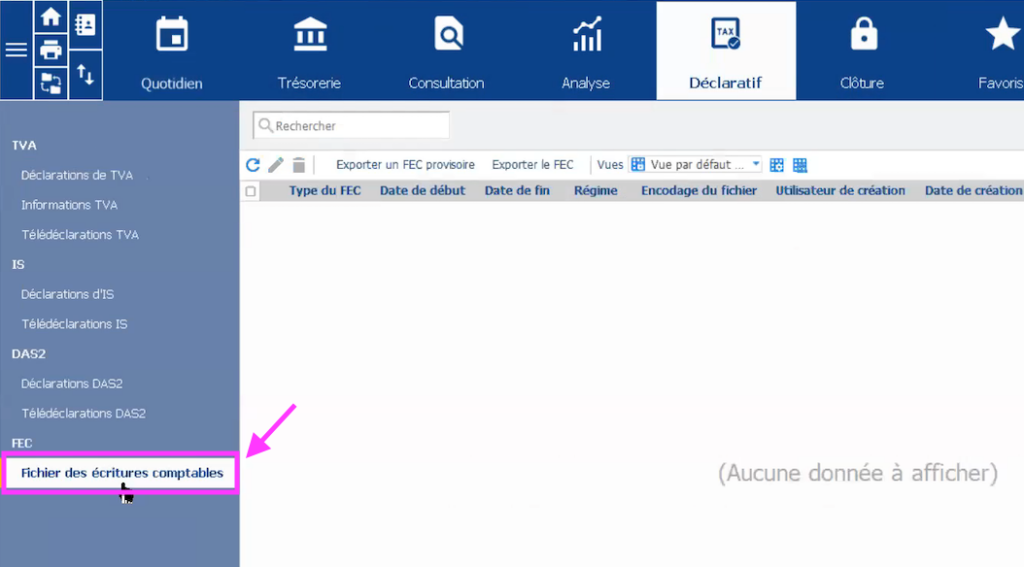This screenshot has height=567, width=1024.
Task: Sort by Date de fin column
Action: [517, 191]
